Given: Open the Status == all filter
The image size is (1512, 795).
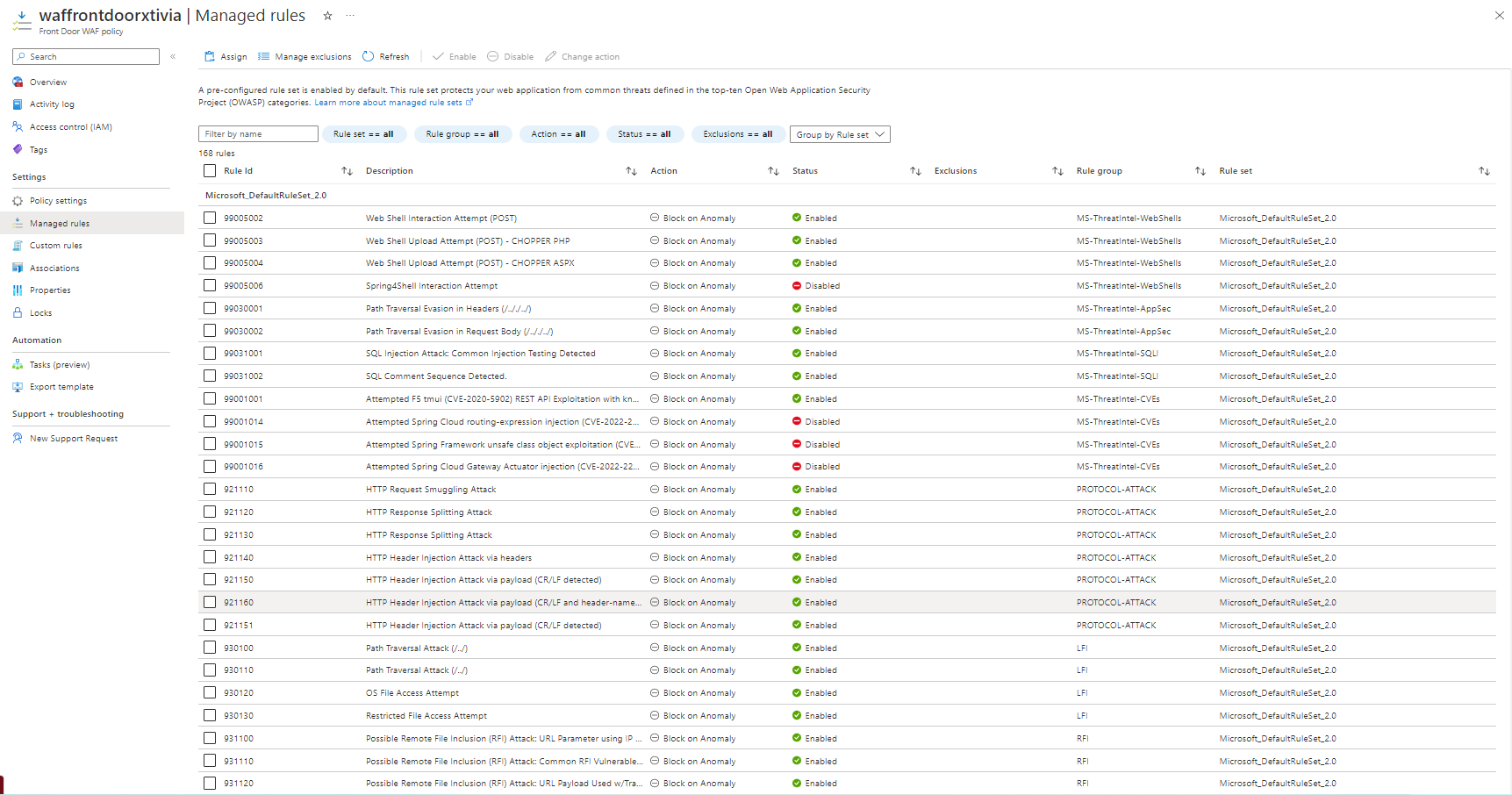Looking at the screenshot, I should (x=644, y=134).
